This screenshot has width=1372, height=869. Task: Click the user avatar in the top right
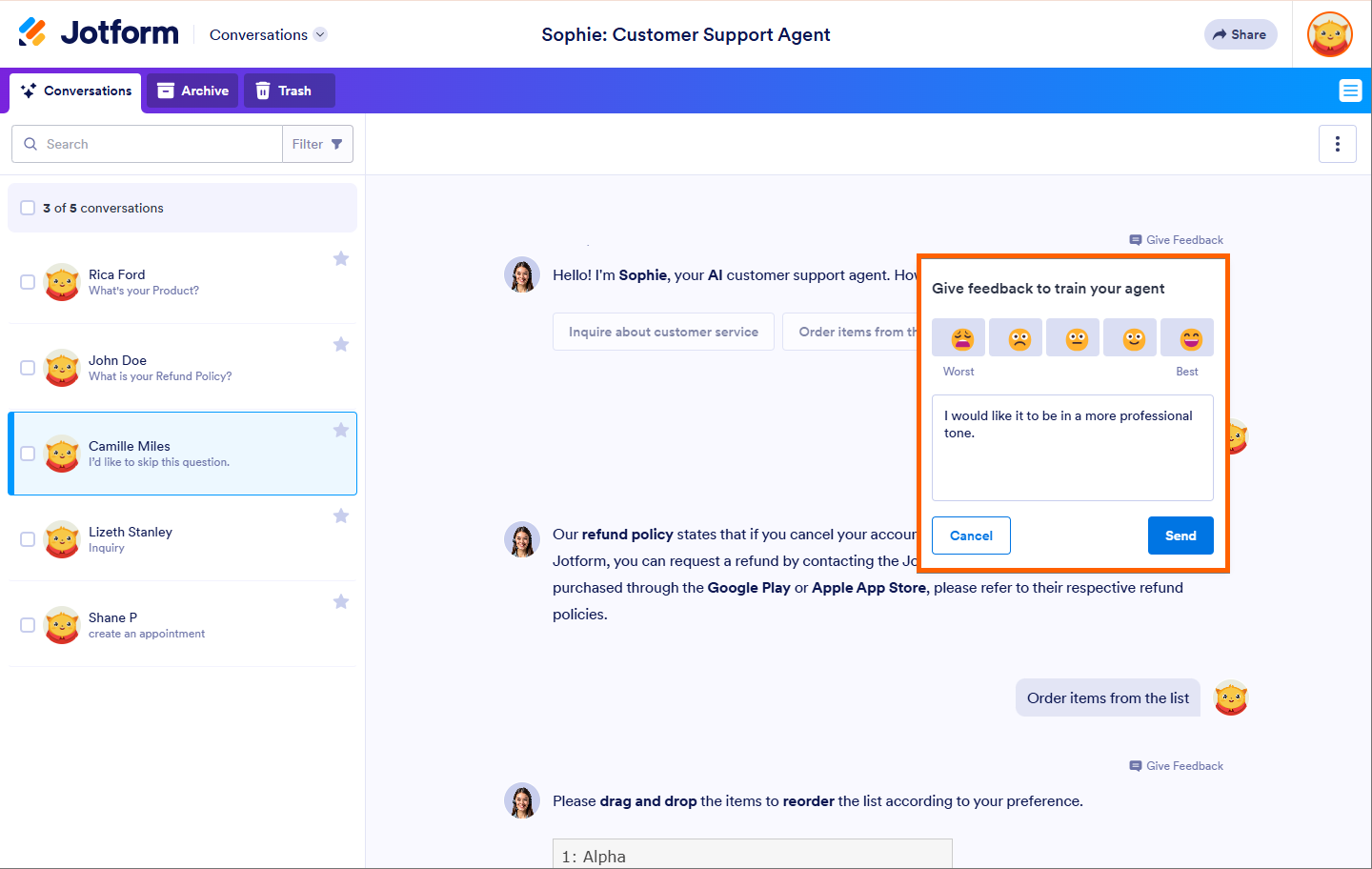click(x=1330, y=34)
